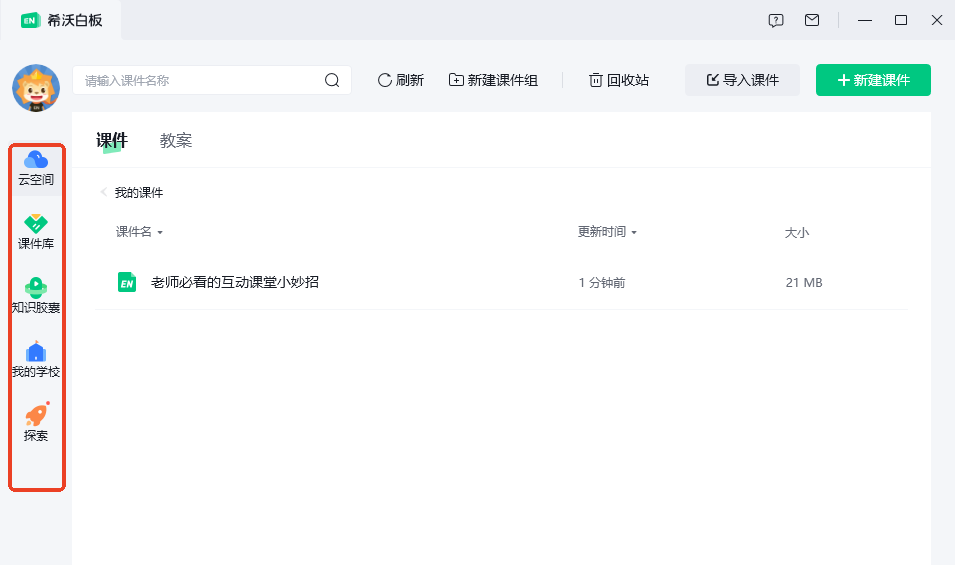
Task: Click the 导入课件 import button
Action: tap(742, 80)
